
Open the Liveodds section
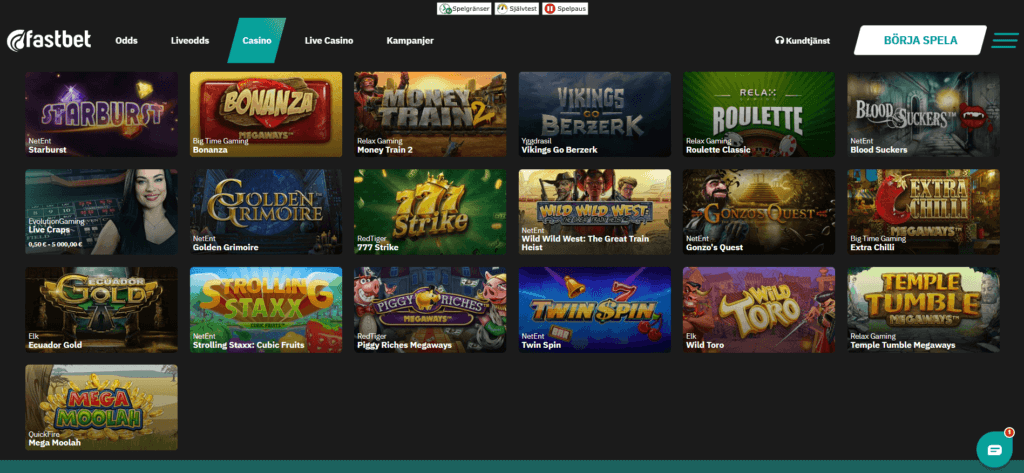[x=190, y=41]
